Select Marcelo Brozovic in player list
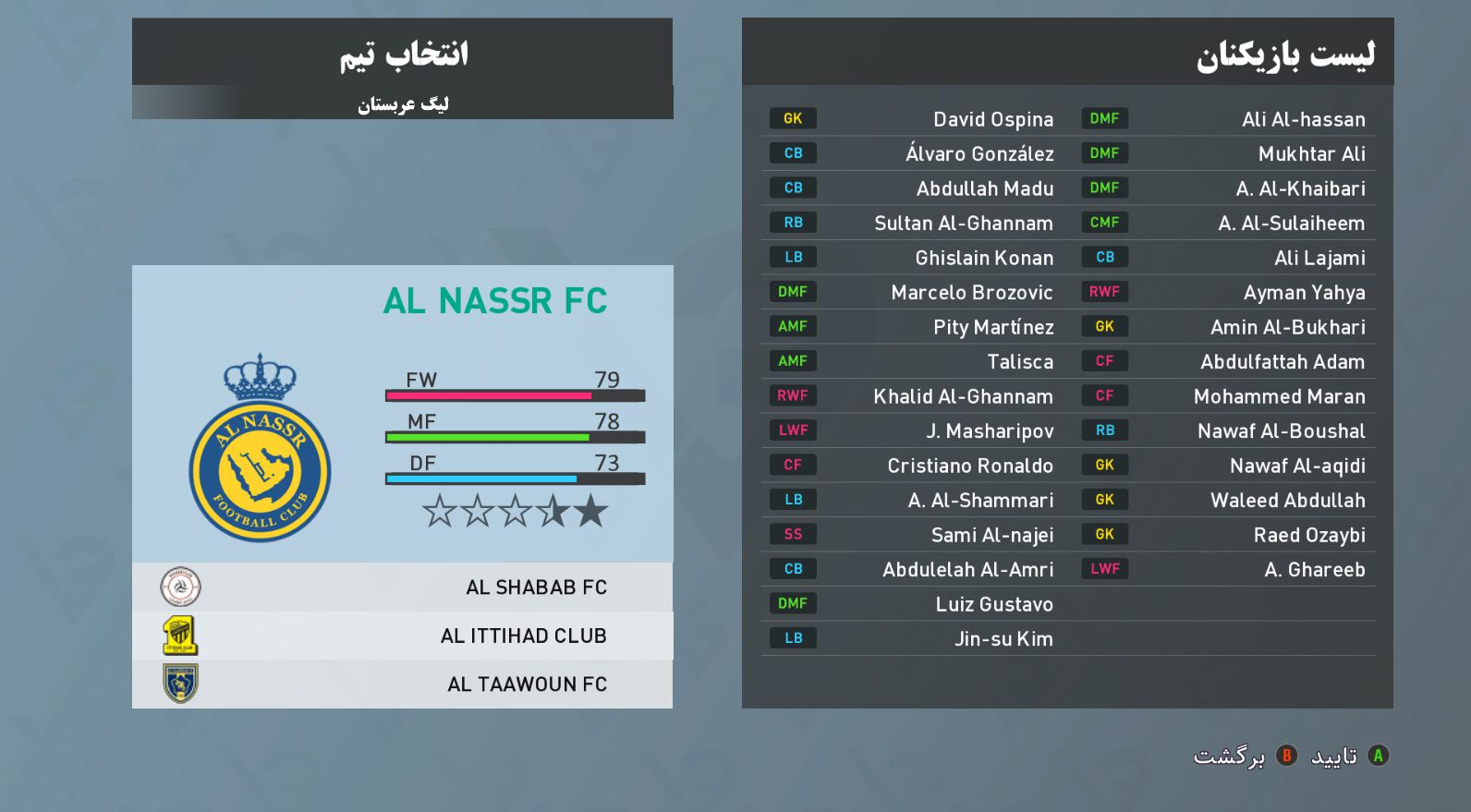The width and height of the screenshot is (1471, 812). (971, 293)
